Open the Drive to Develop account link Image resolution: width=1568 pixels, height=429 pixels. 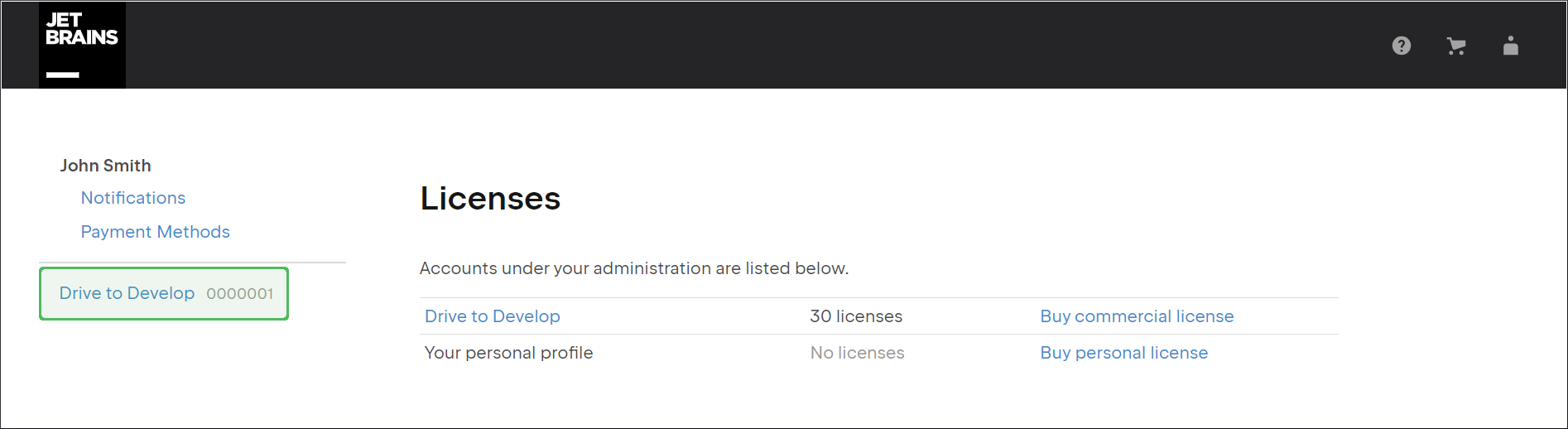point(492,316)
